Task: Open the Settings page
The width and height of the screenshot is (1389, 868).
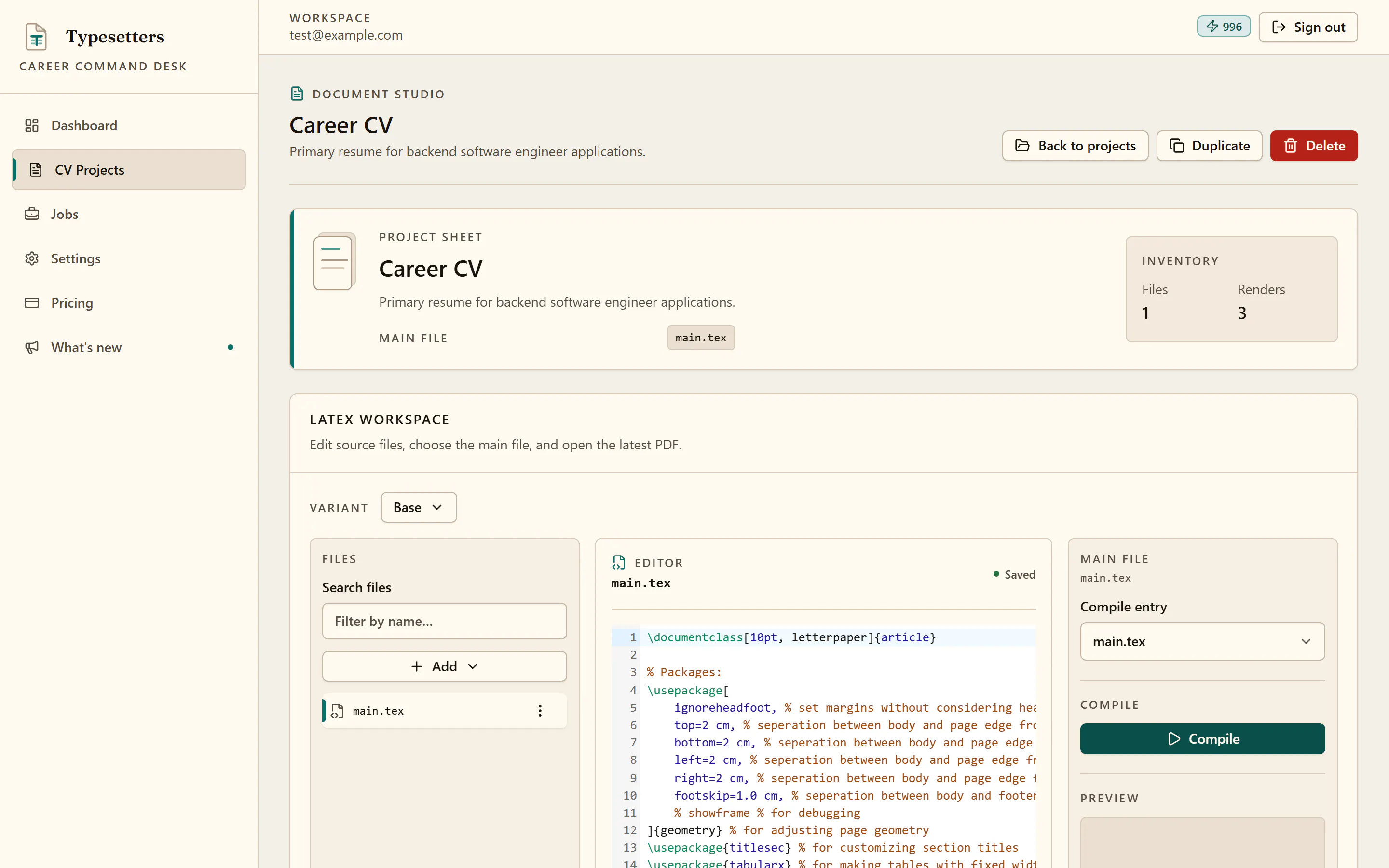Action: pos(129,258)
